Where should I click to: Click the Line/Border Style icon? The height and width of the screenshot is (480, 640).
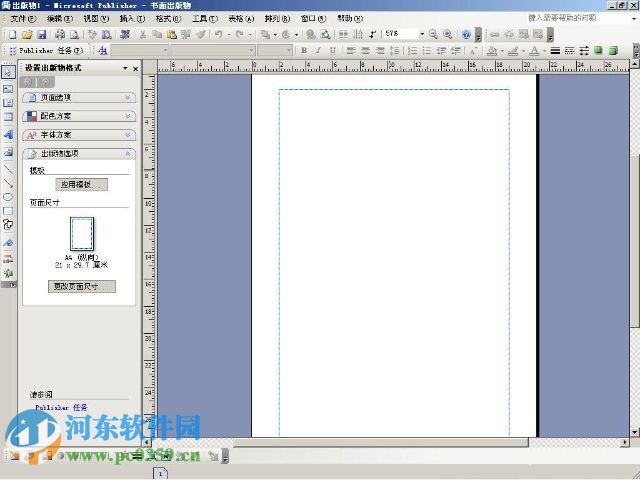pyautogui.click(x=555, y=51)
